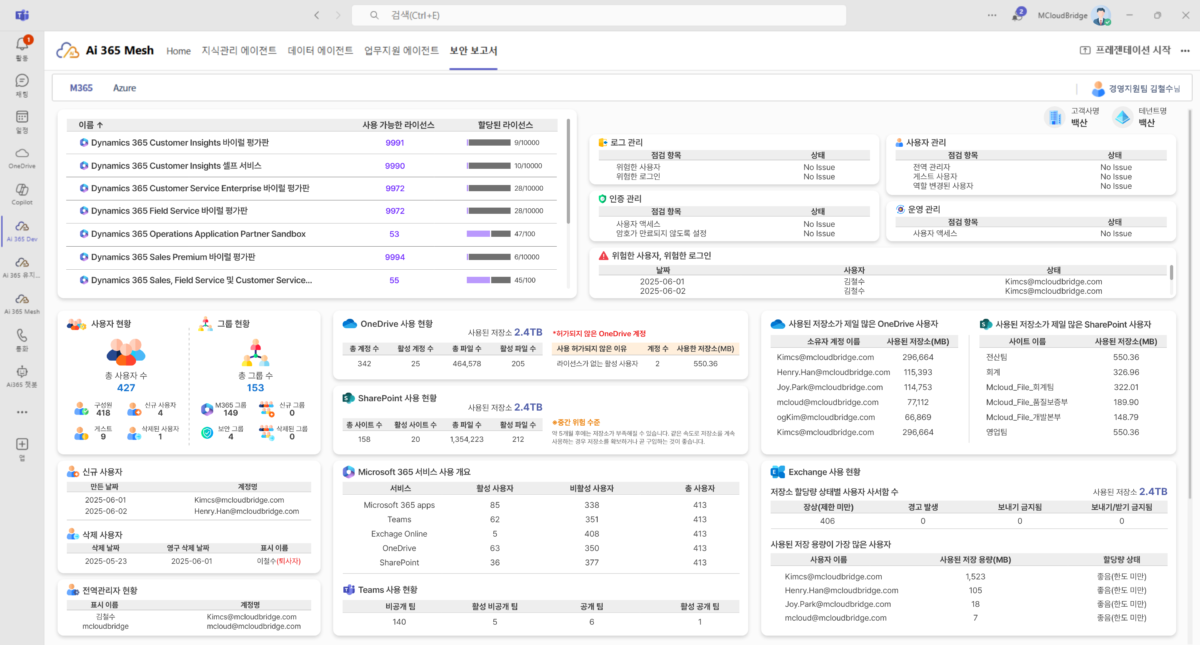
Task: Click the 검색 search box
Action: (x=600, y=15)
